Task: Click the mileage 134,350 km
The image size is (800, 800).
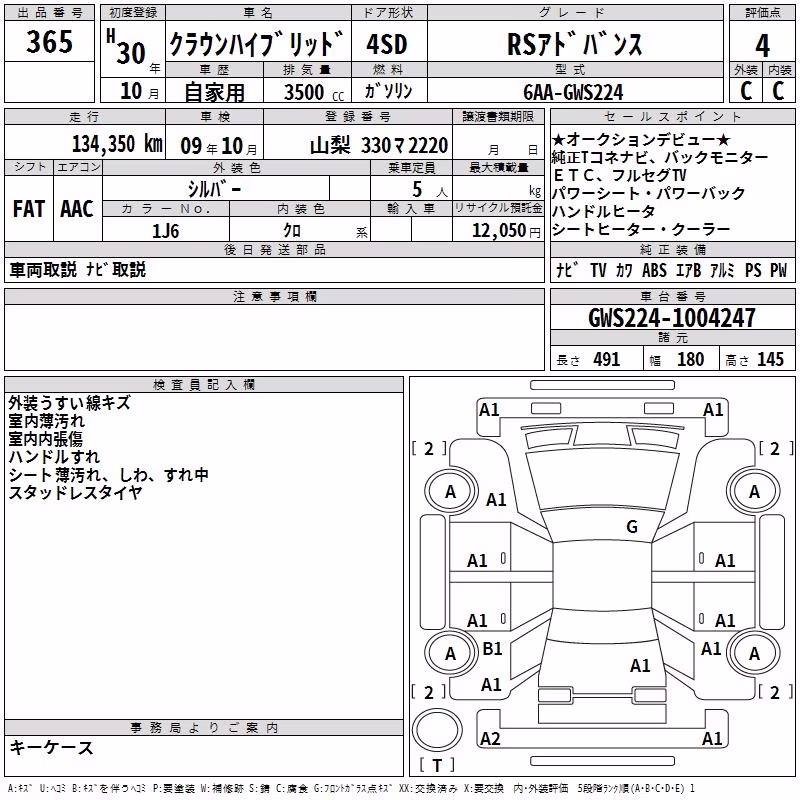Action: [117, 144]
